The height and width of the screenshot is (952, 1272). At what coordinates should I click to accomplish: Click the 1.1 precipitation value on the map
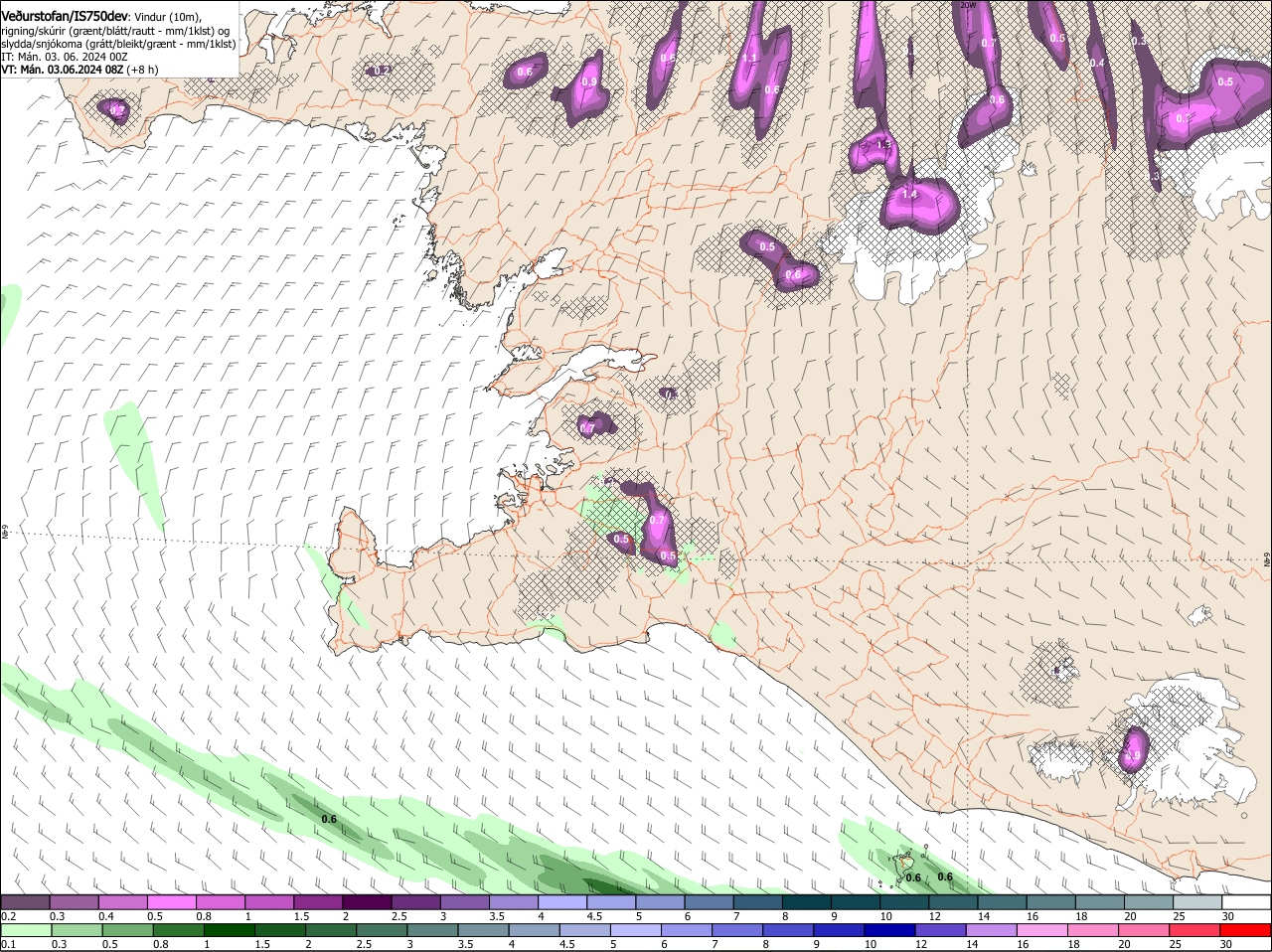coord(749,58)
